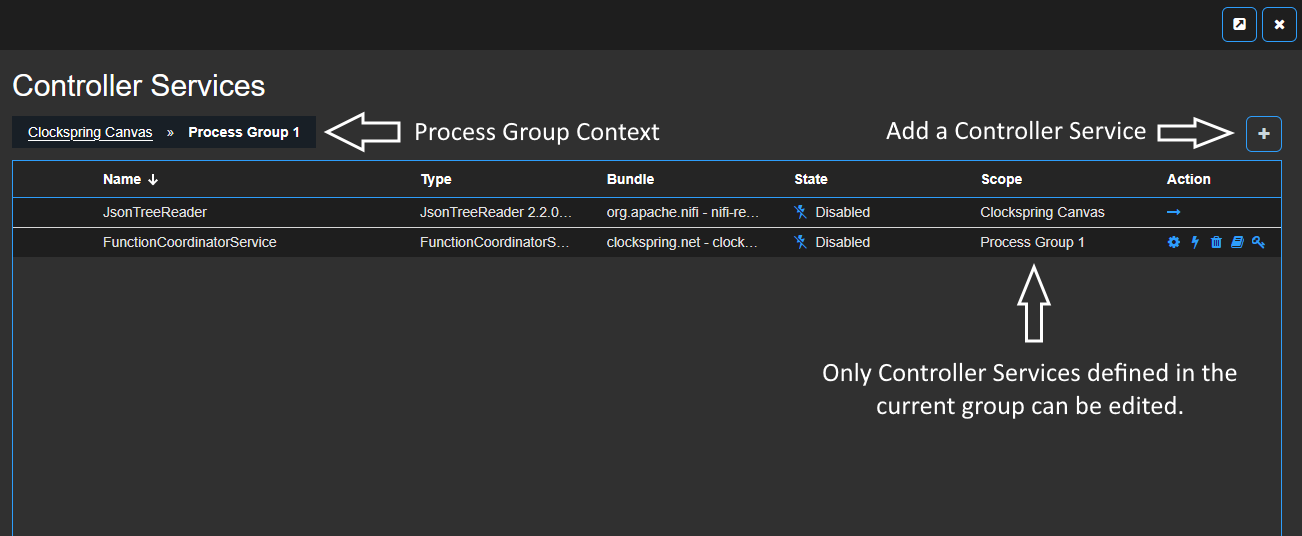1302x536 pixels.
Task: Select the FunctionCoordinatorService name cell
Action: click(x=190, y=242)
